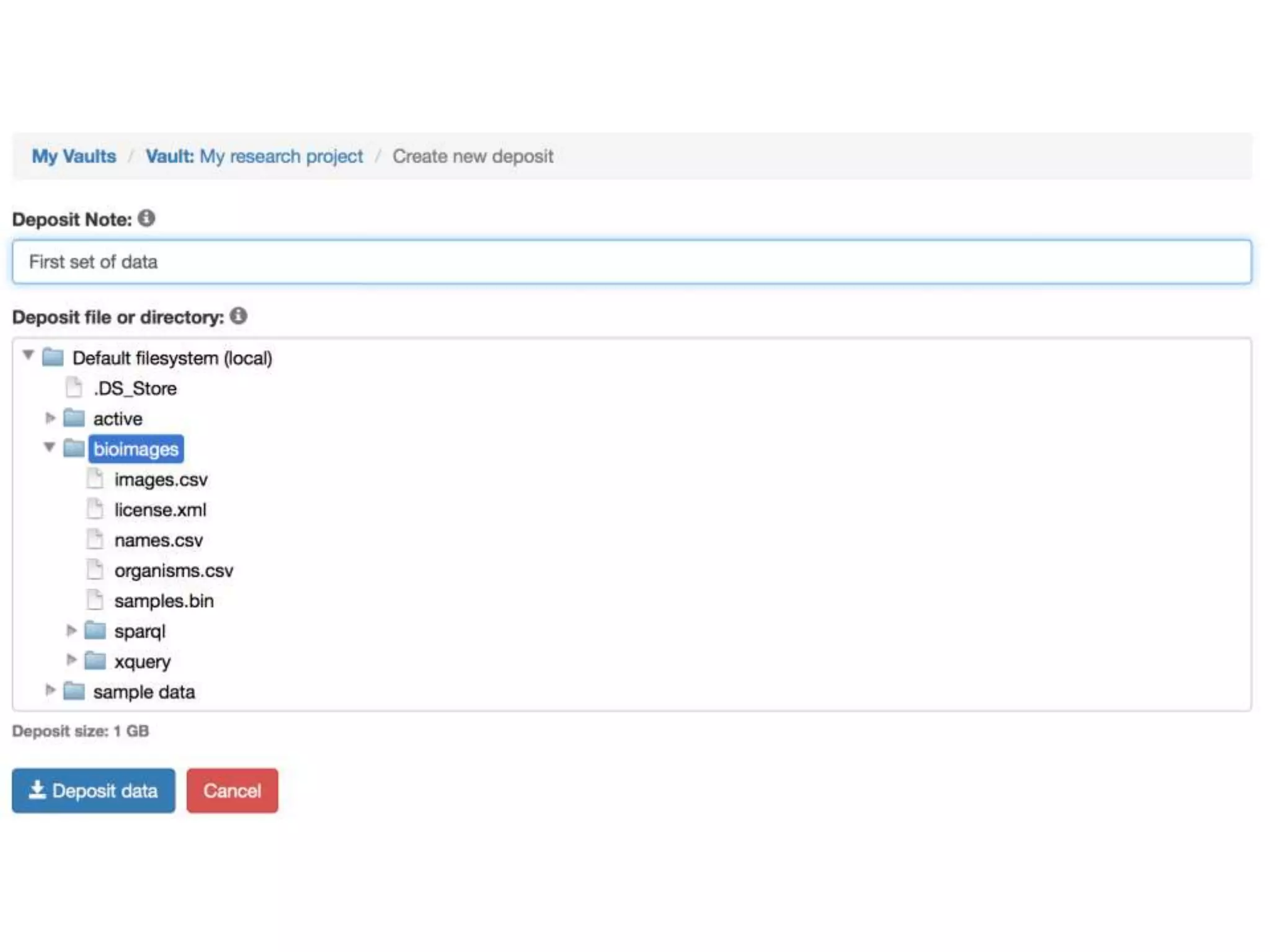Expand the active folder
Viewport: 1270px width, 952px height.
point(50,418)
